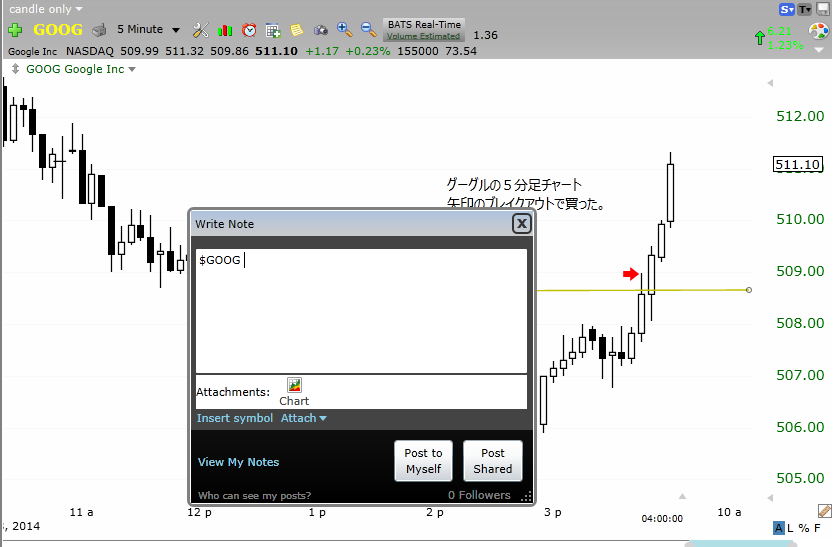The image size is (833, 547).
Task: Click the Insert symbol link
Action: coord(235,418)
